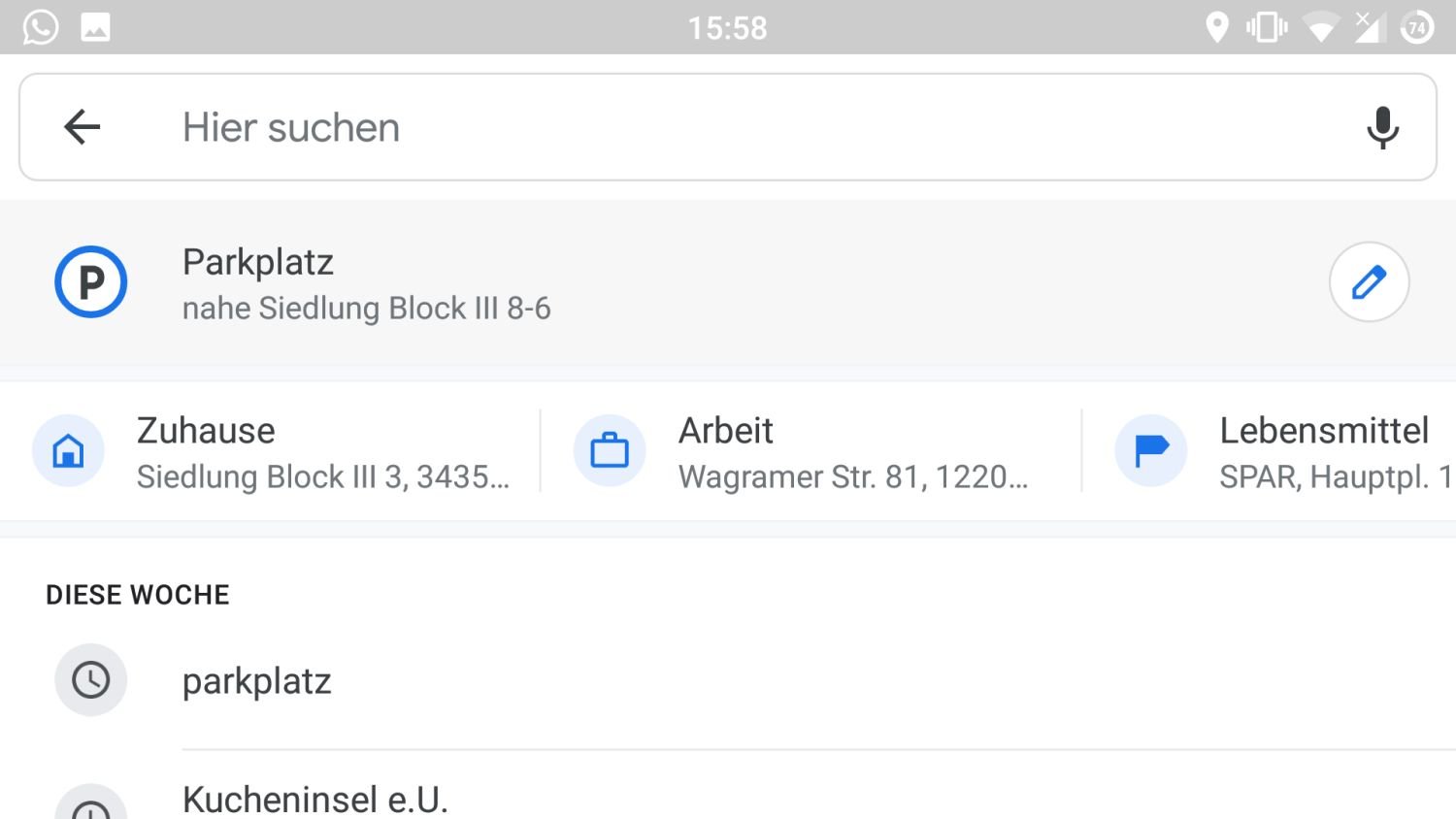Tap the Lebensmittel flag icon
Viewport: 1456px width, 819px height.
[1151, 451]
